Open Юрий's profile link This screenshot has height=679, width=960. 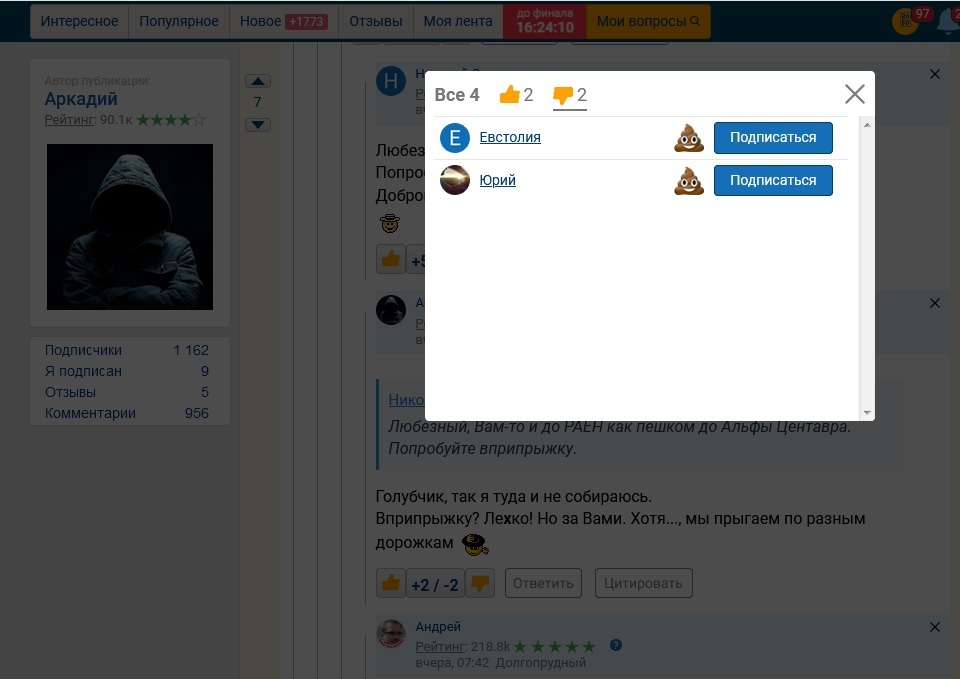tap(497, 181)
